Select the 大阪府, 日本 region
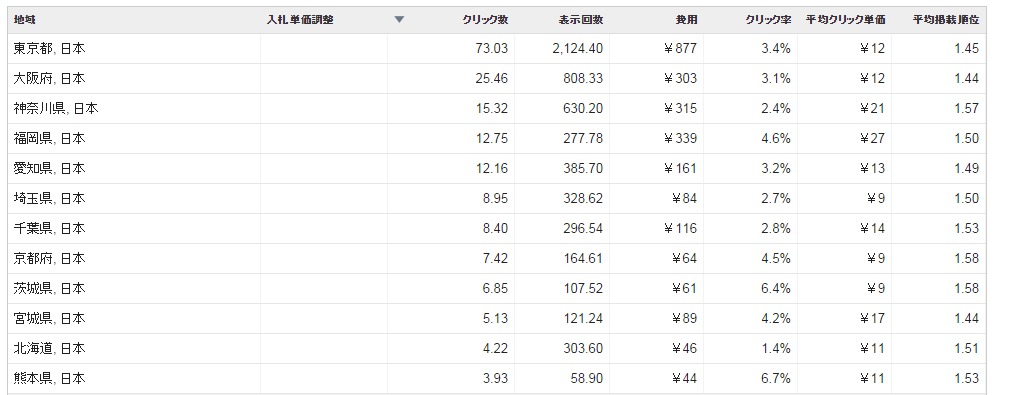Screen dimensions: 1010x395 point(49,79)
